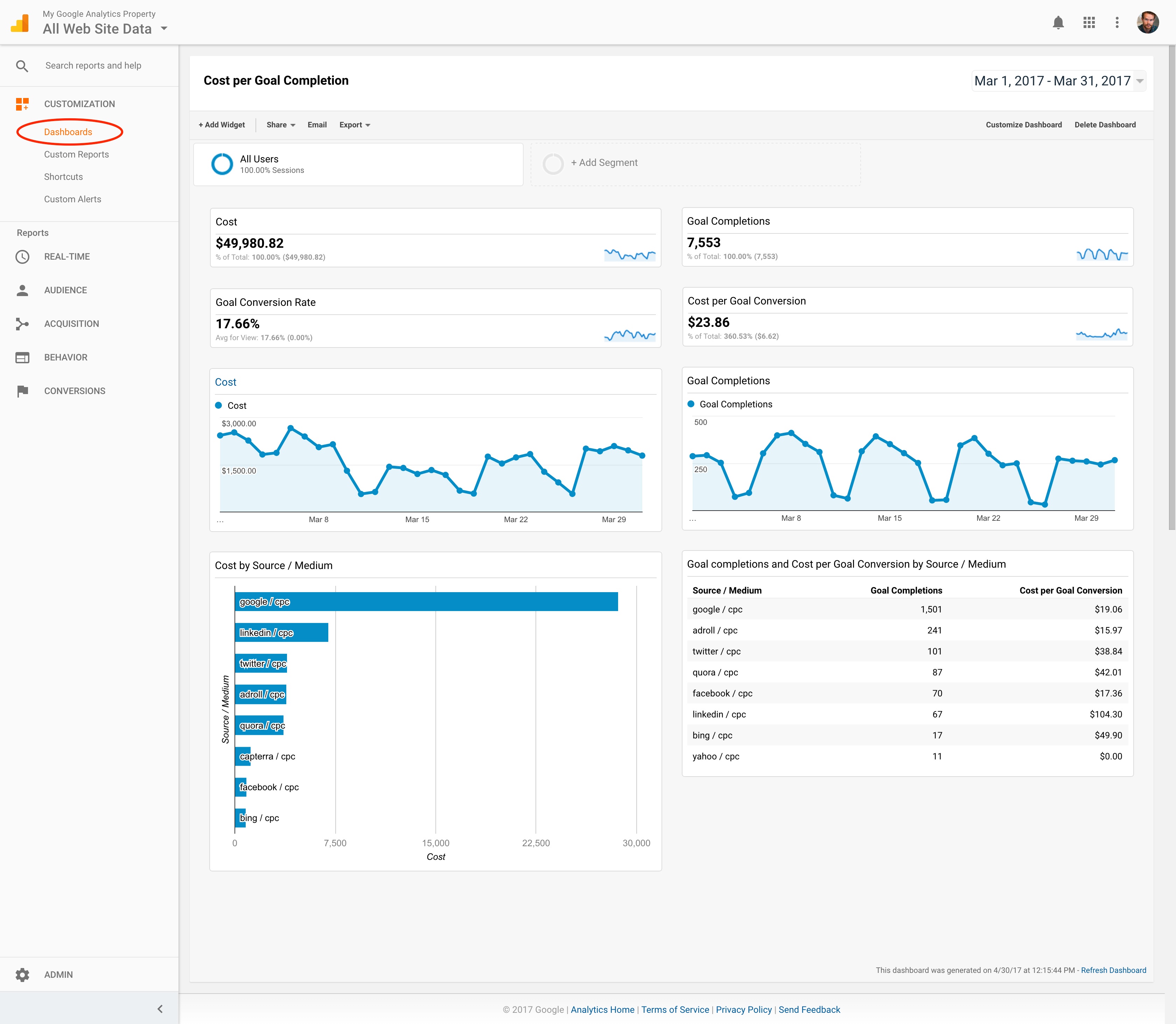Click the Google Analytics logo

click(x=20, y=23)
